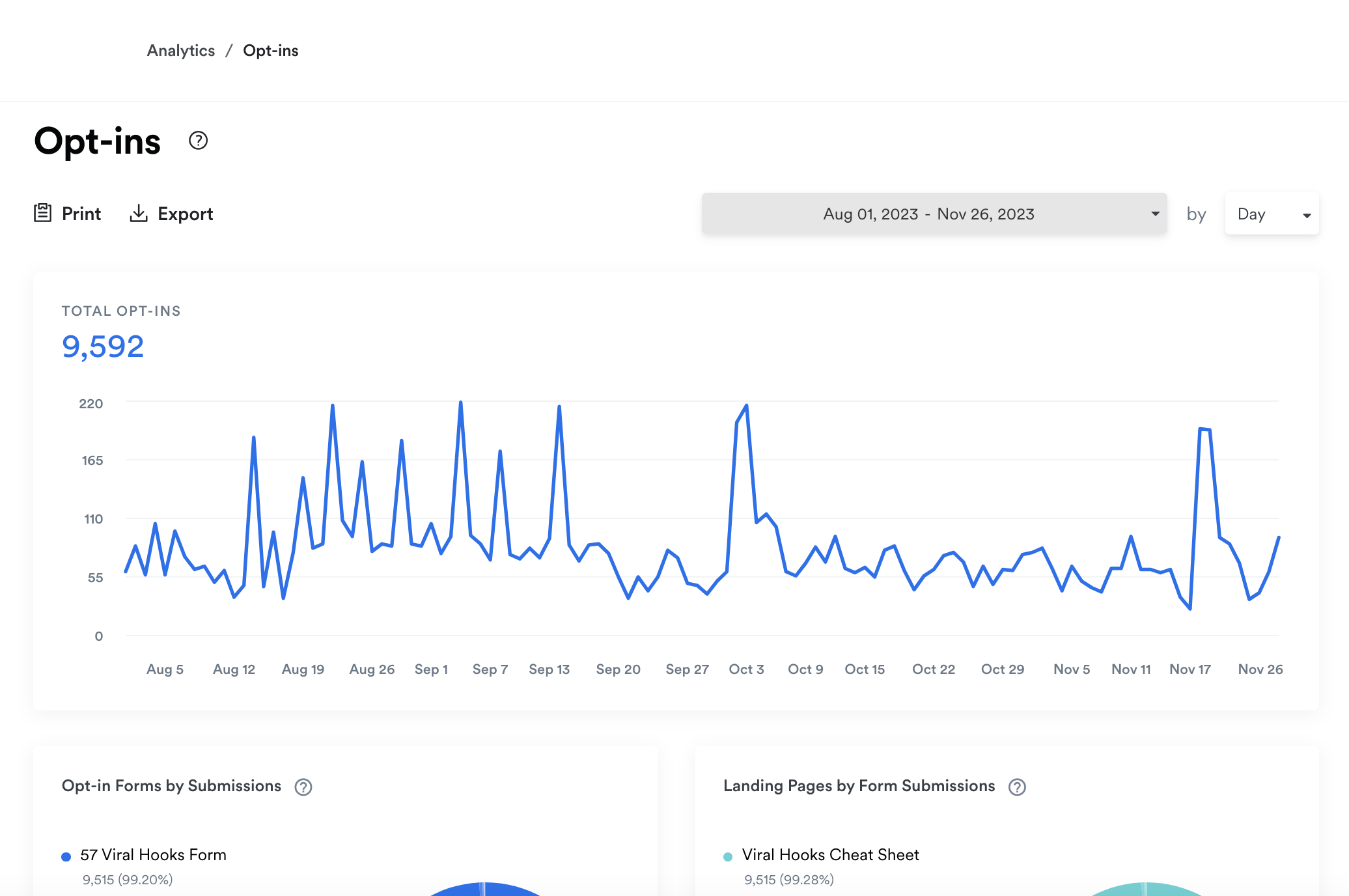Click the date range dropdown arrow

click(x=1155, y=214)
